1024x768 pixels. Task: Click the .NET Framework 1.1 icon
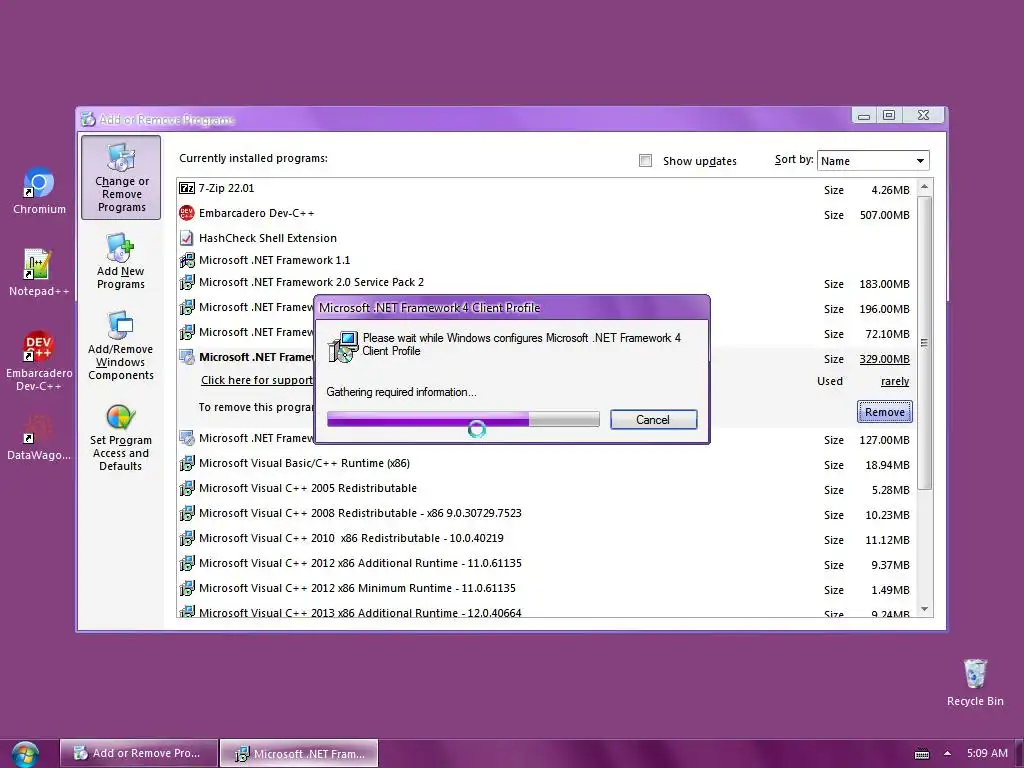point(187,260)
